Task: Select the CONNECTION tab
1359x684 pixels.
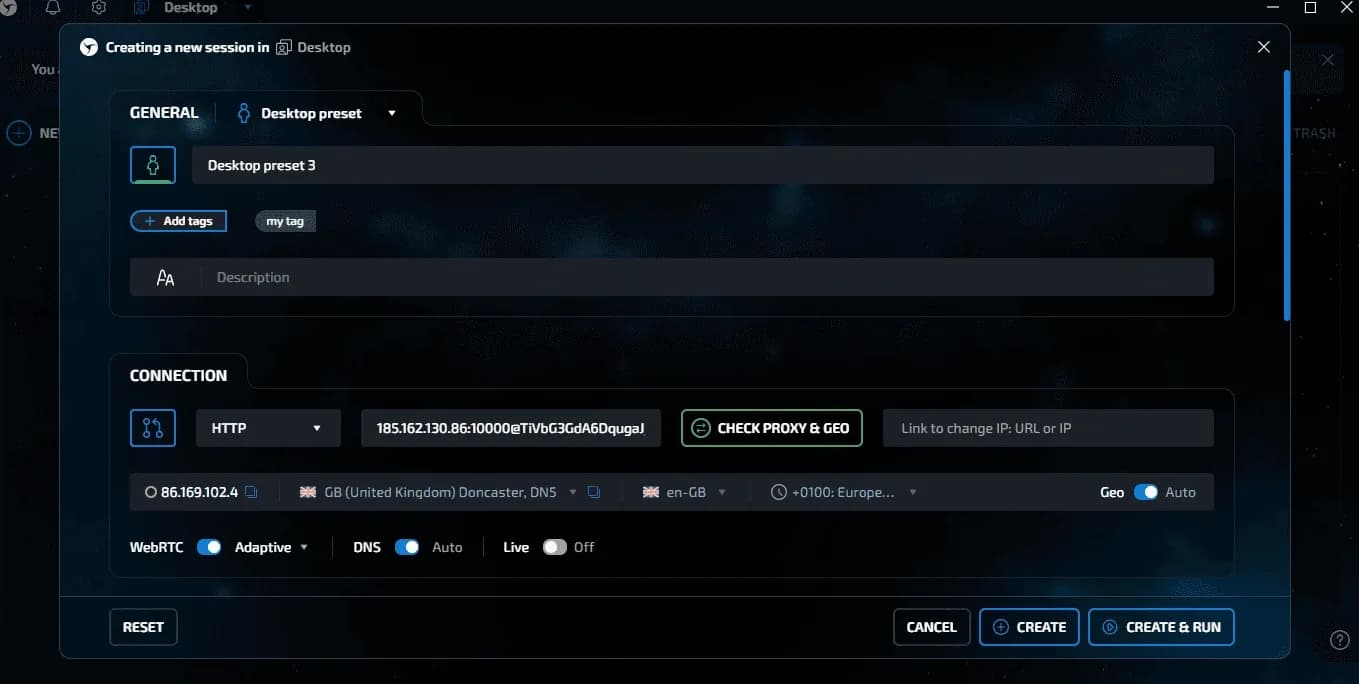Action: [178, 375]
